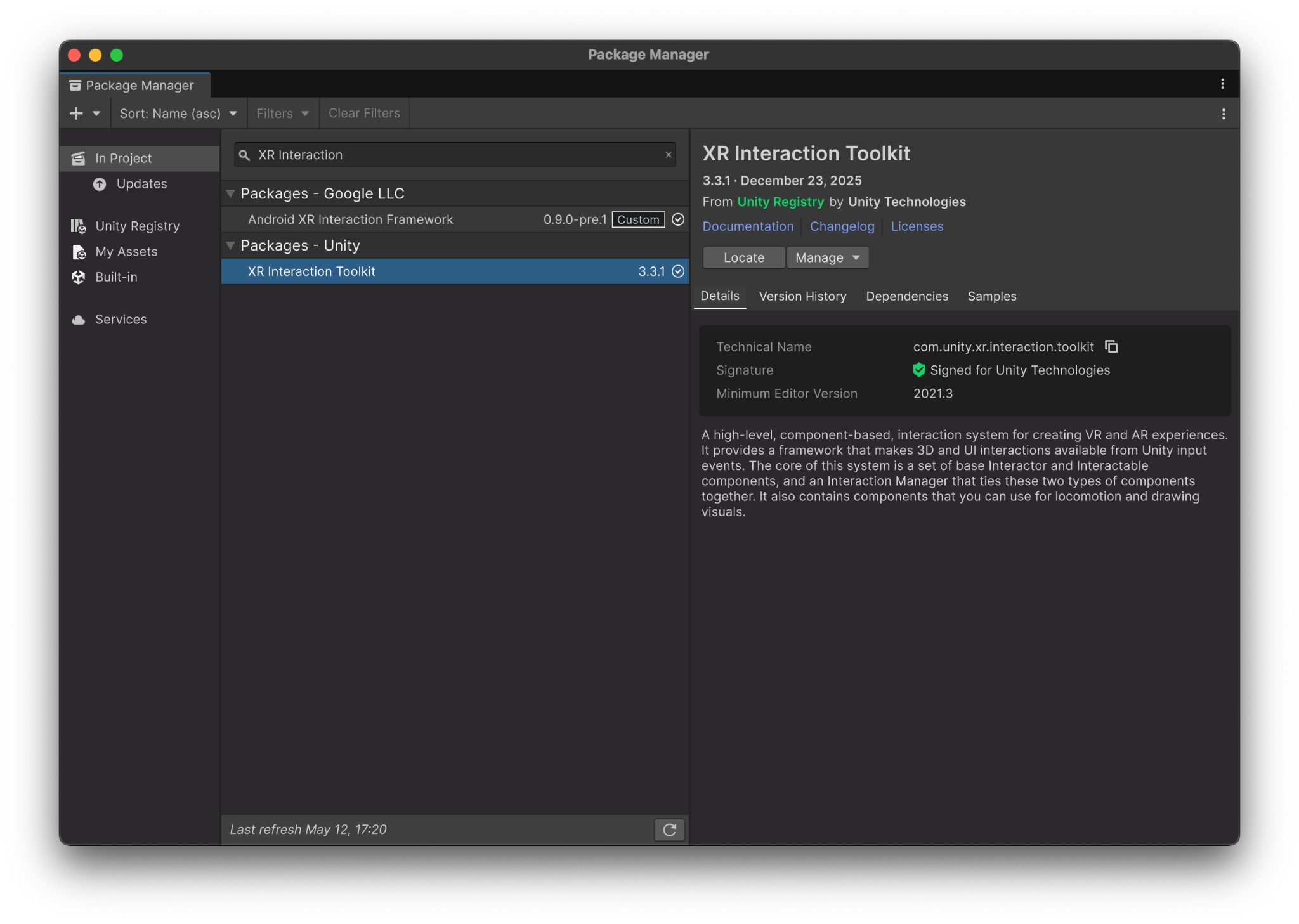Open the toolbar more options kebab menu

point(1224,114)
